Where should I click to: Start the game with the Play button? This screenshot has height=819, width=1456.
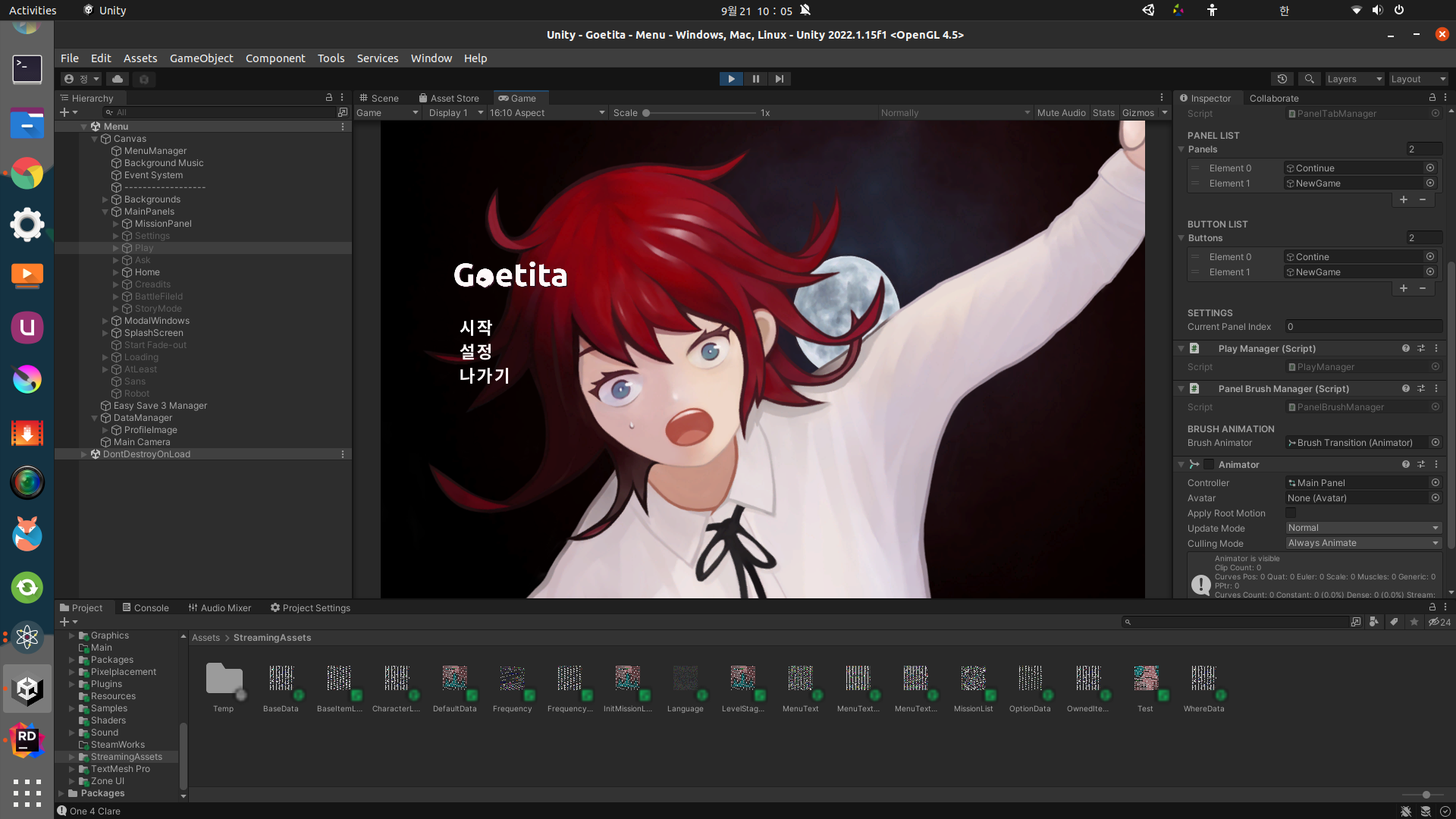click(x=731, y=79)
